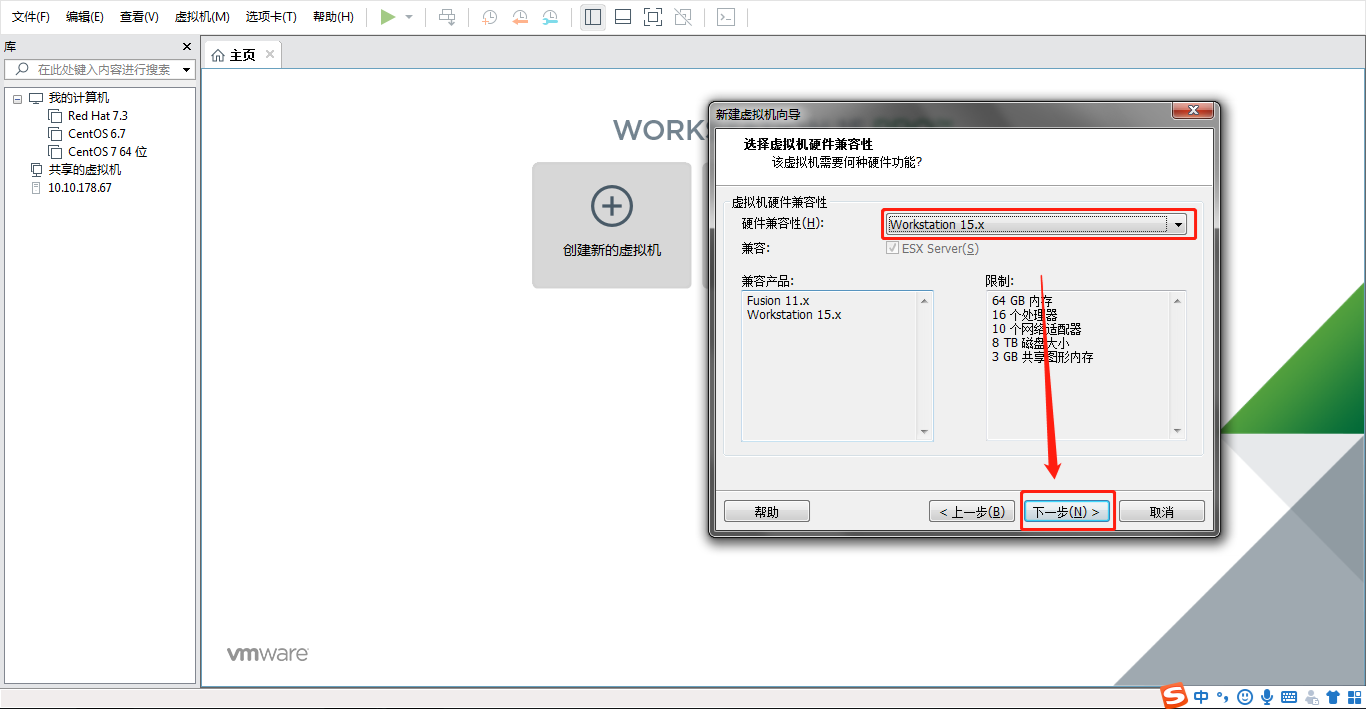This screenshot has width=1366, height=709.
Task: Click the Sogou voice input microphone icon
Action: (1267, 697)
